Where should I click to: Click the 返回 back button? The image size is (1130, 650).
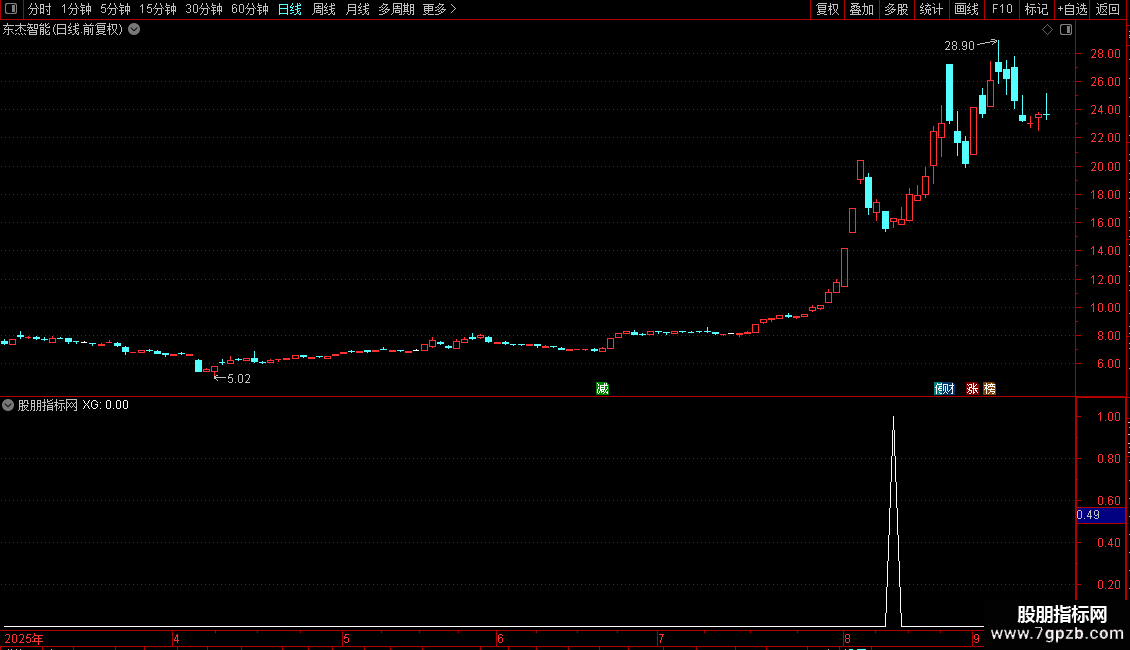(x=1108, y=9)
